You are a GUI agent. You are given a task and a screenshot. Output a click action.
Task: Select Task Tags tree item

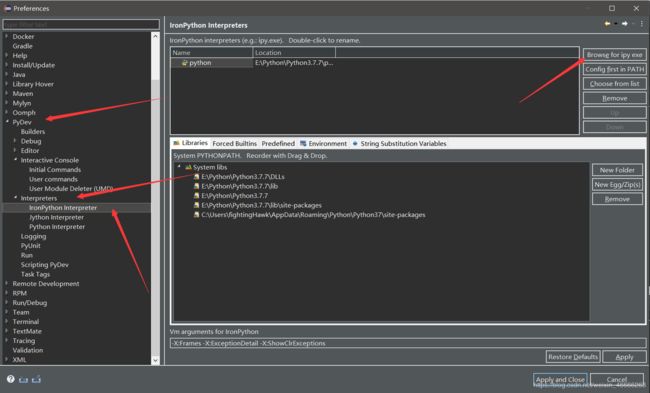tap(35, 274)
